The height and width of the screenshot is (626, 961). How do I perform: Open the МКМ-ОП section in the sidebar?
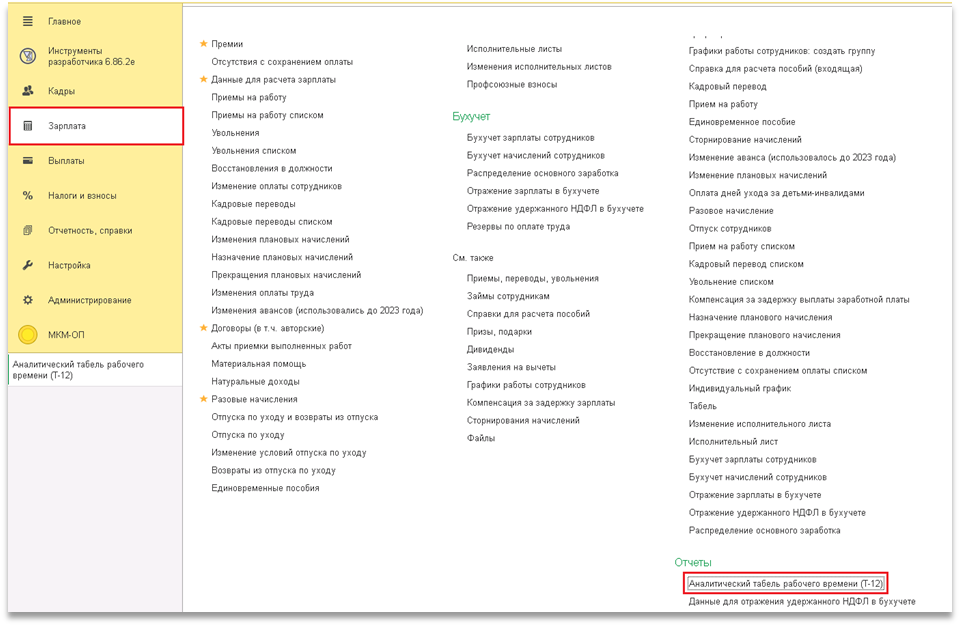66,335
